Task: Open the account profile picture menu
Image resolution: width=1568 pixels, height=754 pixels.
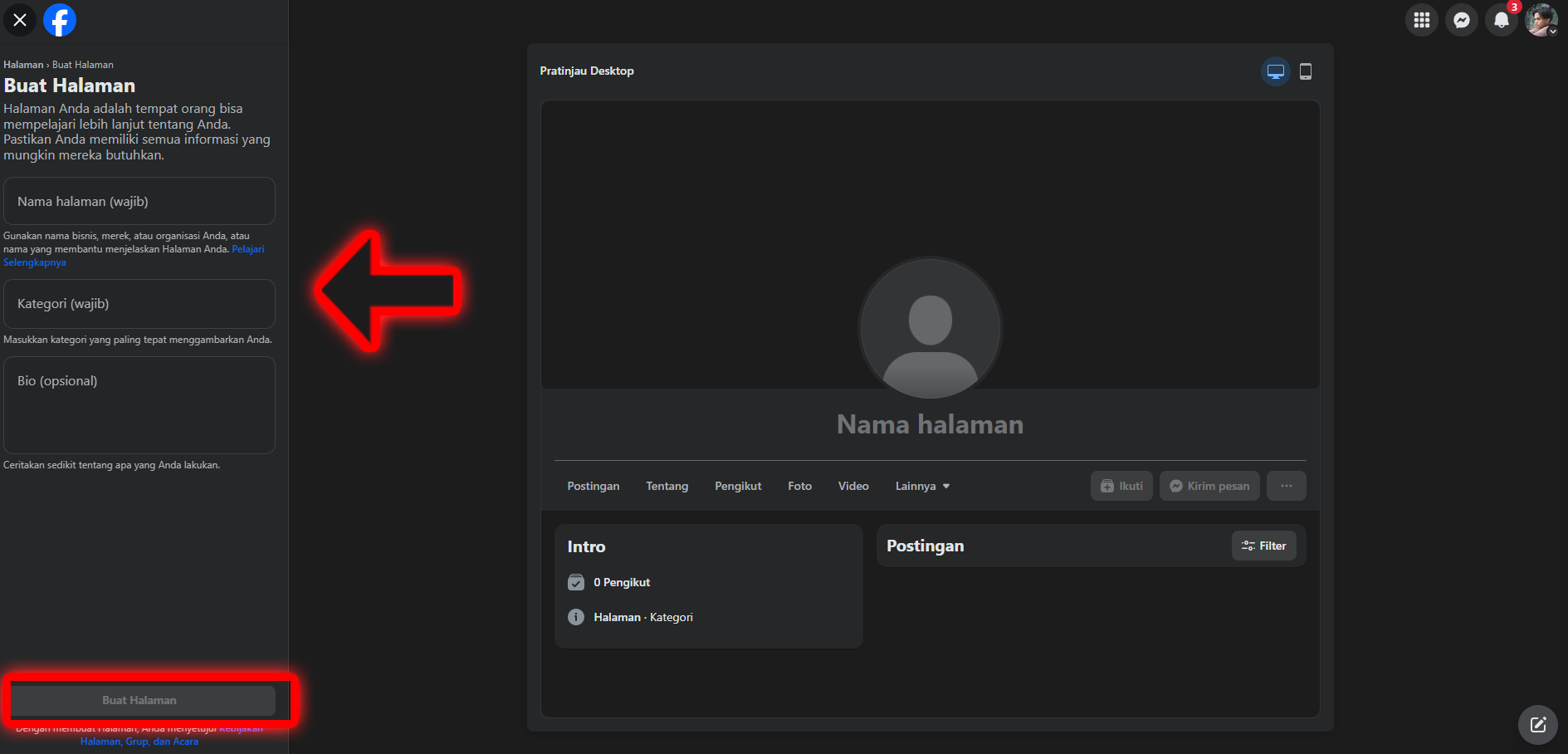Action: click(x=1541, y=20)
